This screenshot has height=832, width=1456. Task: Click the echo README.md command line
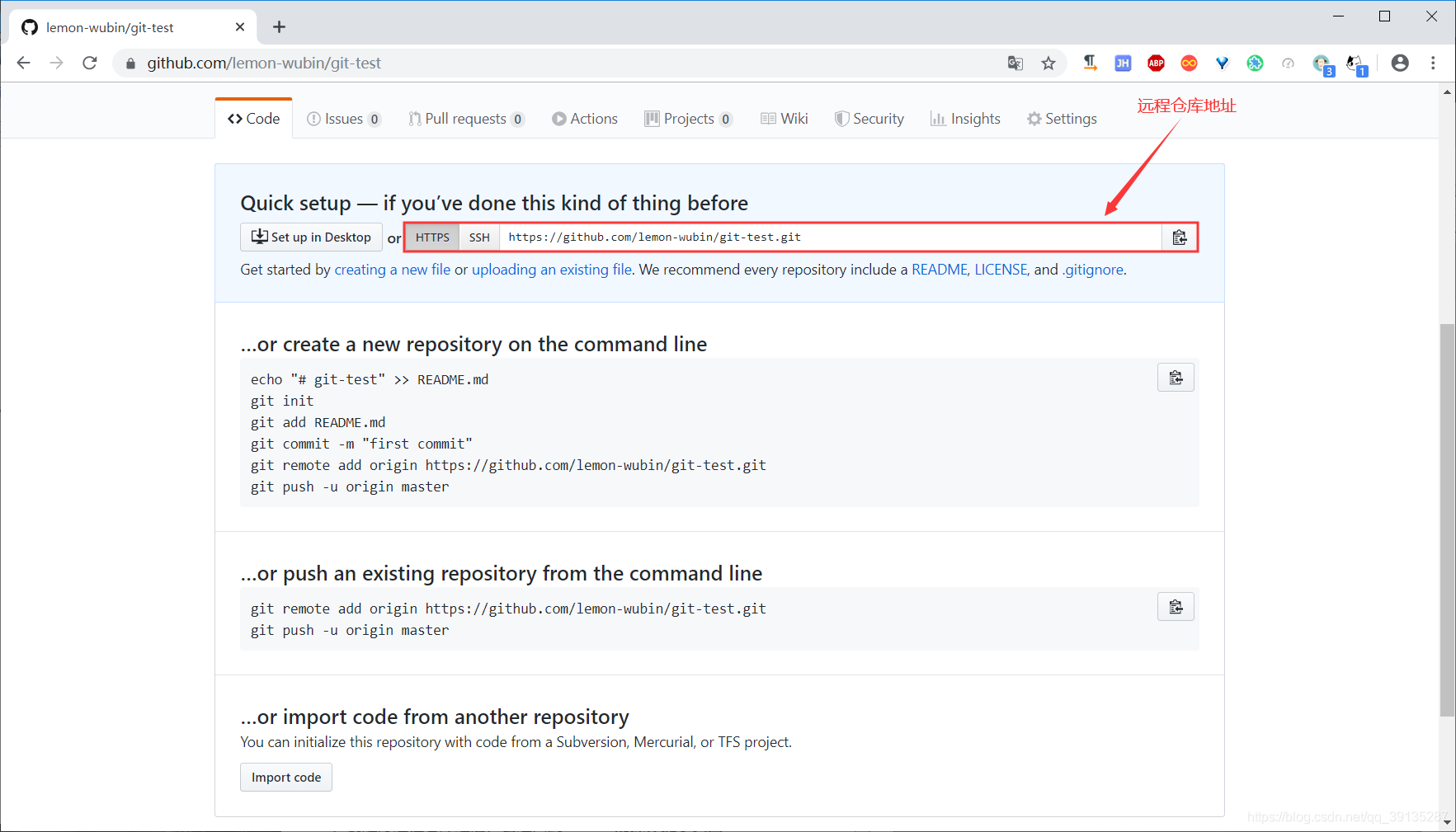[x=370, y=379]
